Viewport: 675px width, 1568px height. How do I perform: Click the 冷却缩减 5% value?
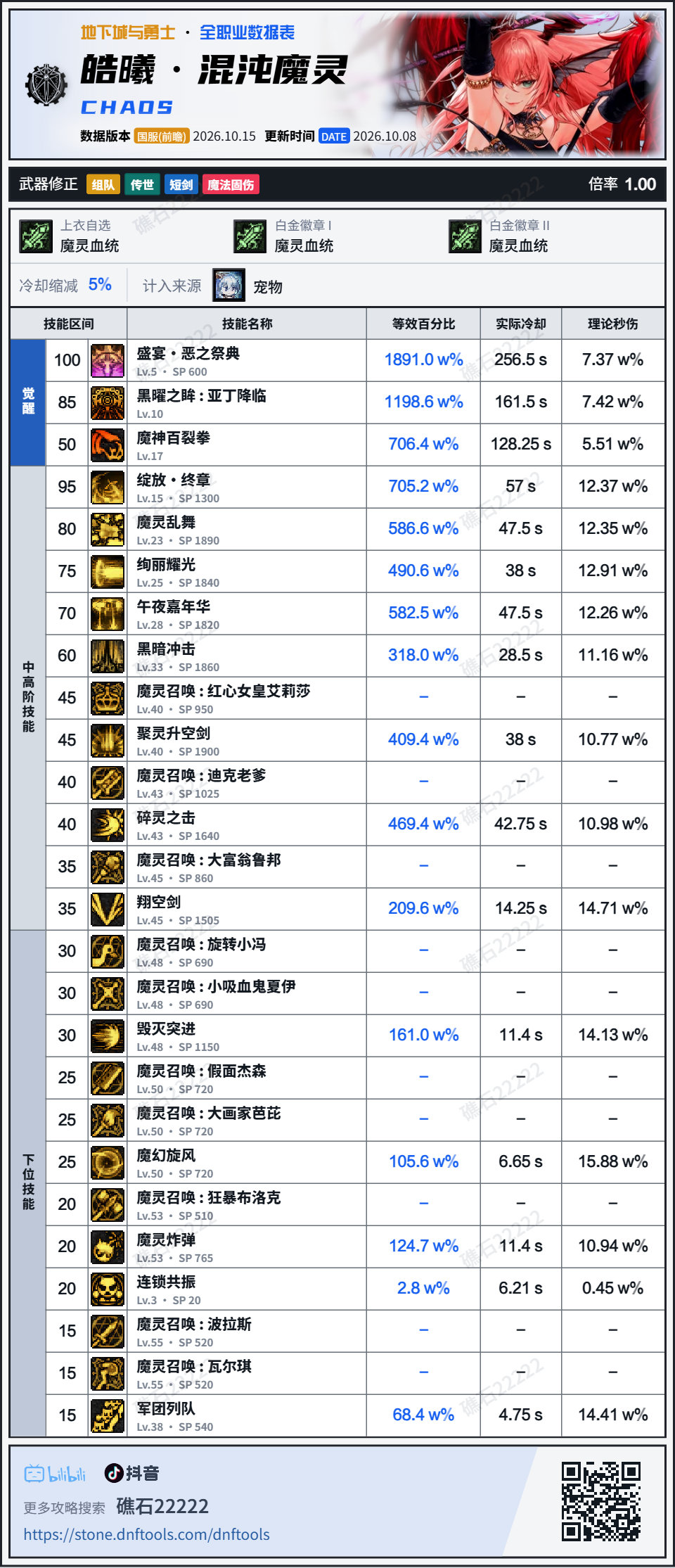tap(100, 284)
